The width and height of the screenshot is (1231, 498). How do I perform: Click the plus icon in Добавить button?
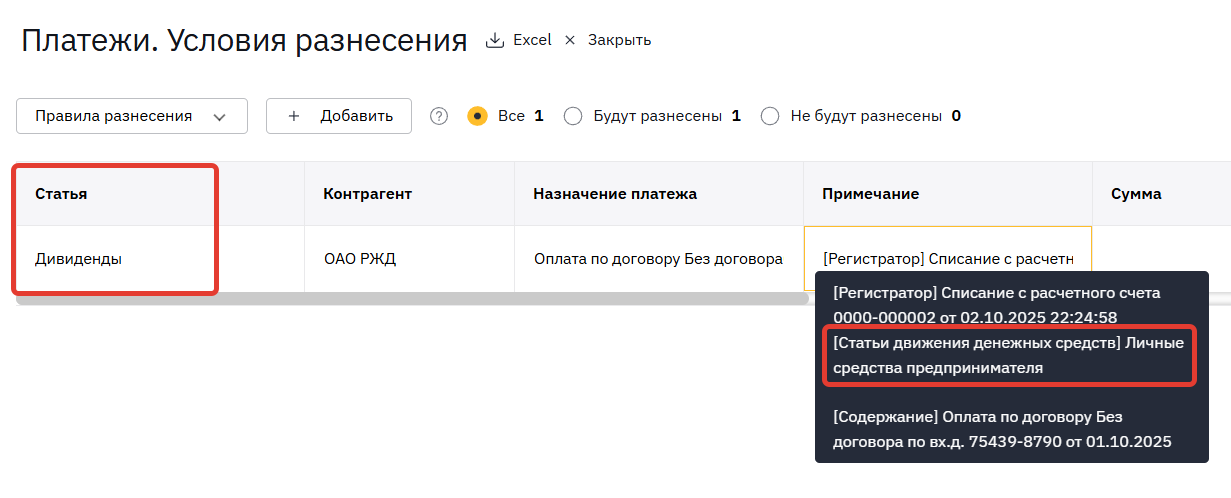294,116
